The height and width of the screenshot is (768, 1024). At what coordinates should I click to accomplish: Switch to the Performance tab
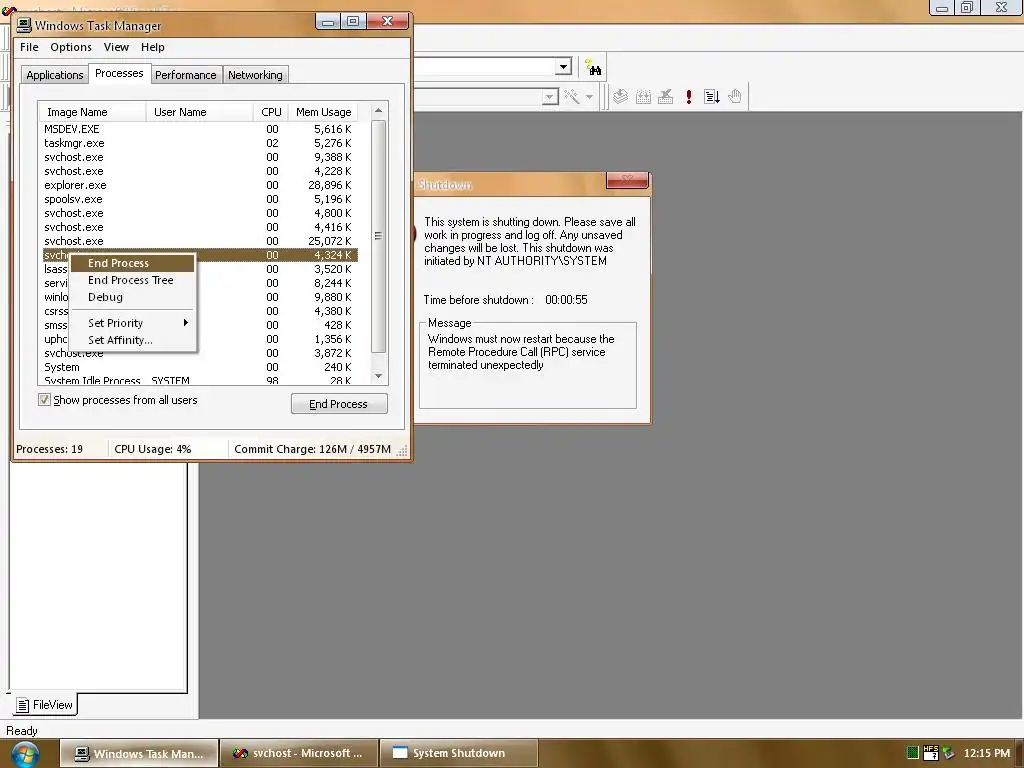(185, 75)
